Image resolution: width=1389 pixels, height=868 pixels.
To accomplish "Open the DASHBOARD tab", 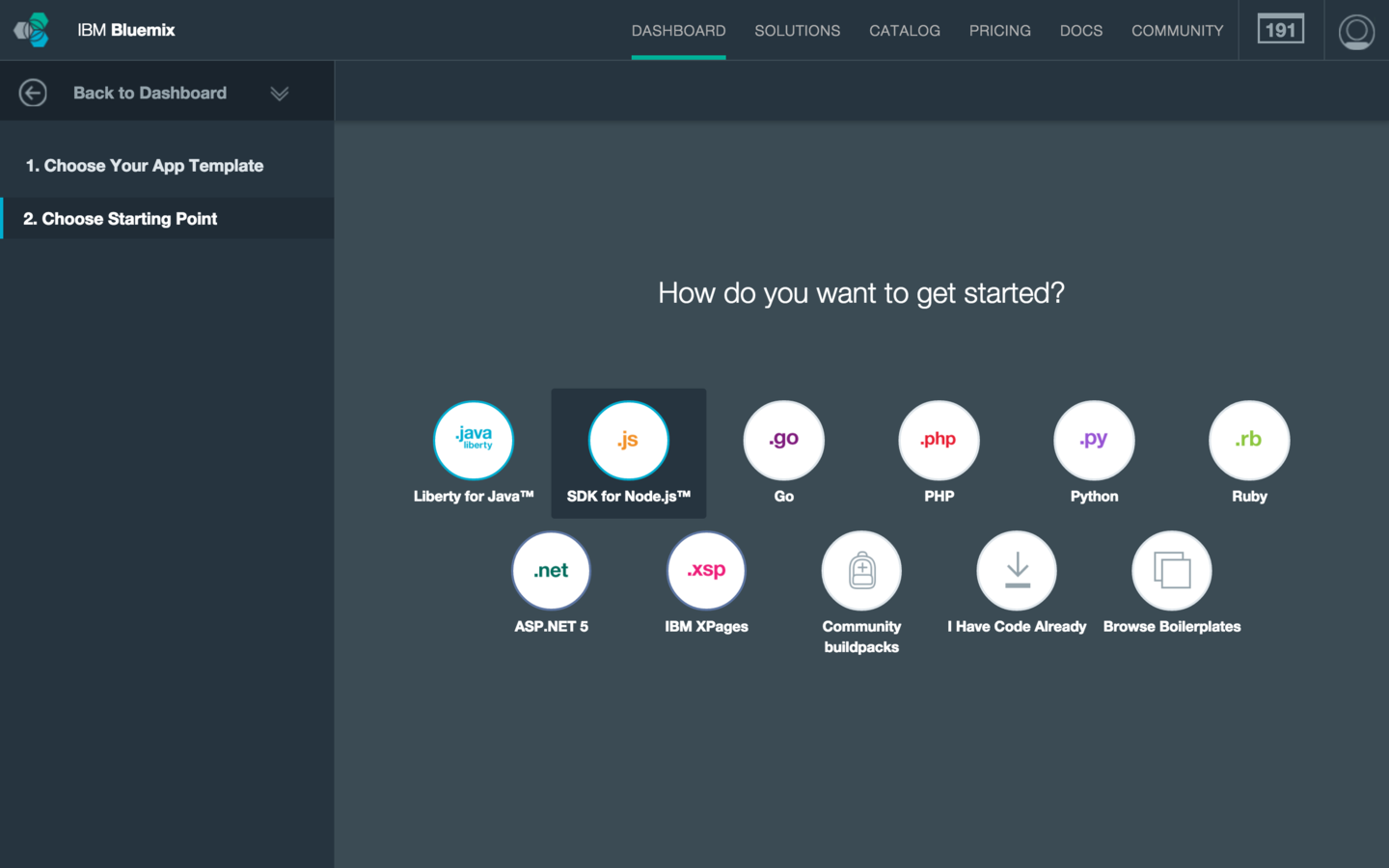I will (679, 31).
